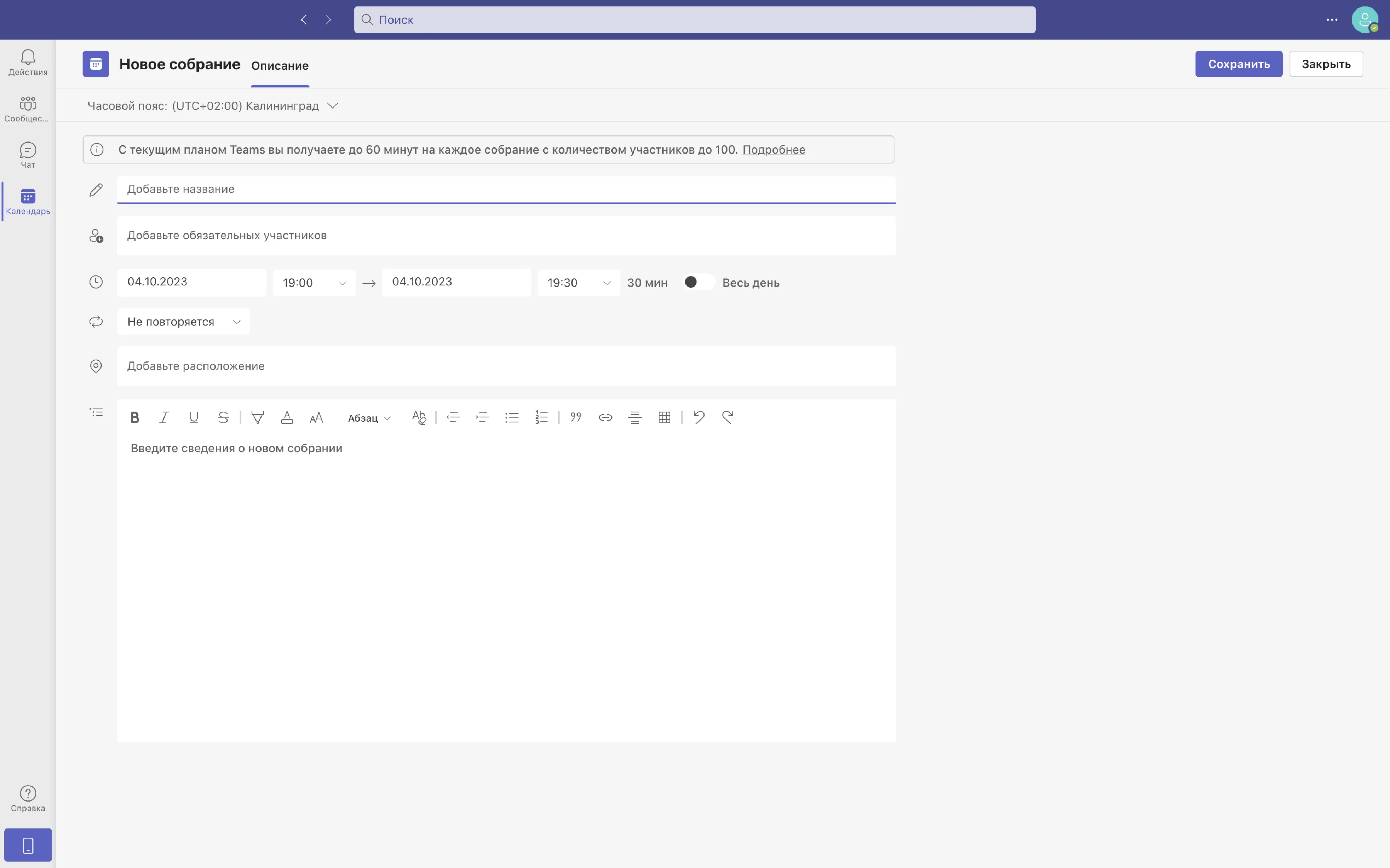Open the three-dots settings menu
This screenshot has width=1390, height=868.
click(1332, 19)
